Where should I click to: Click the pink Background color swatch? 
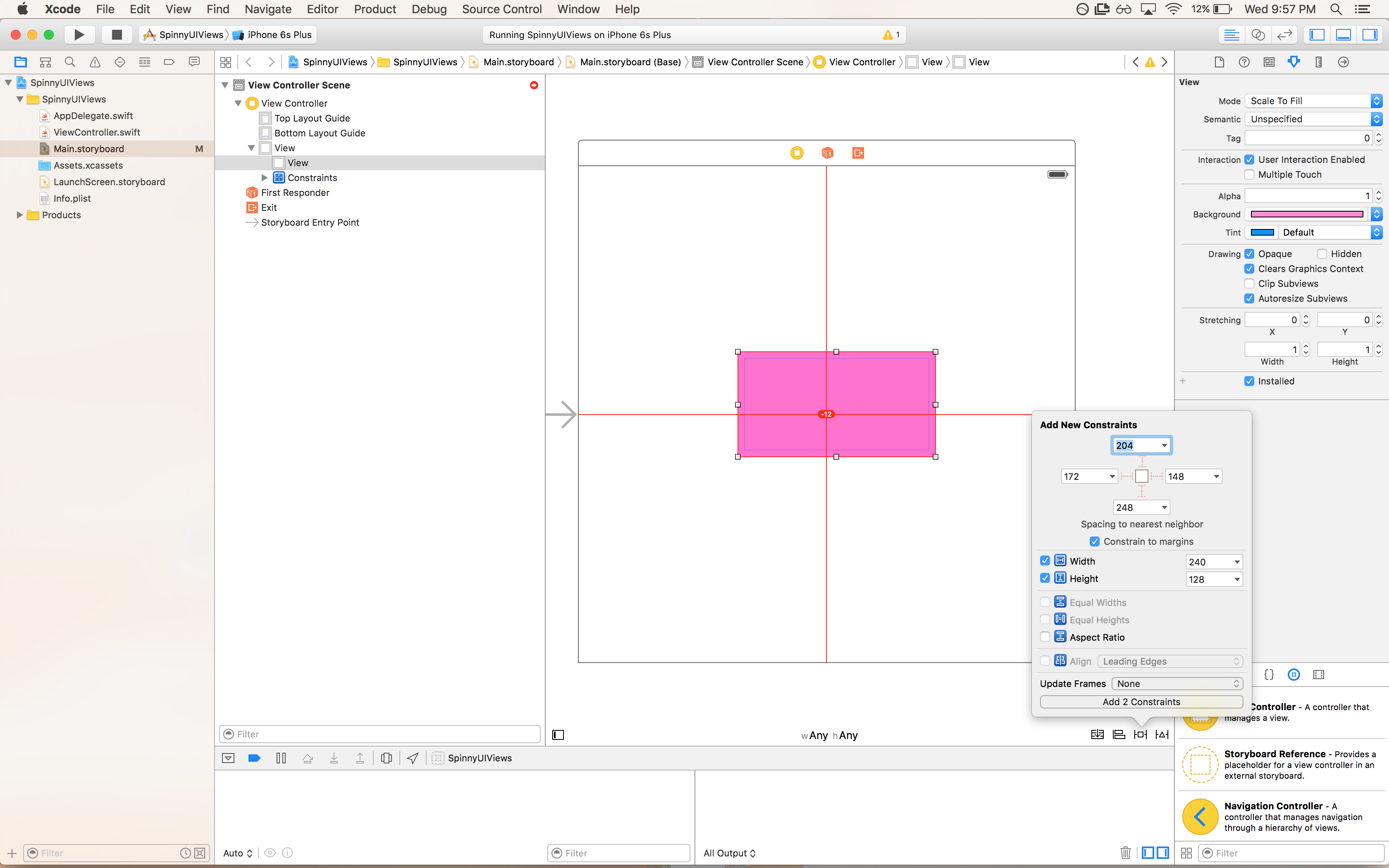click(1306, 214)
